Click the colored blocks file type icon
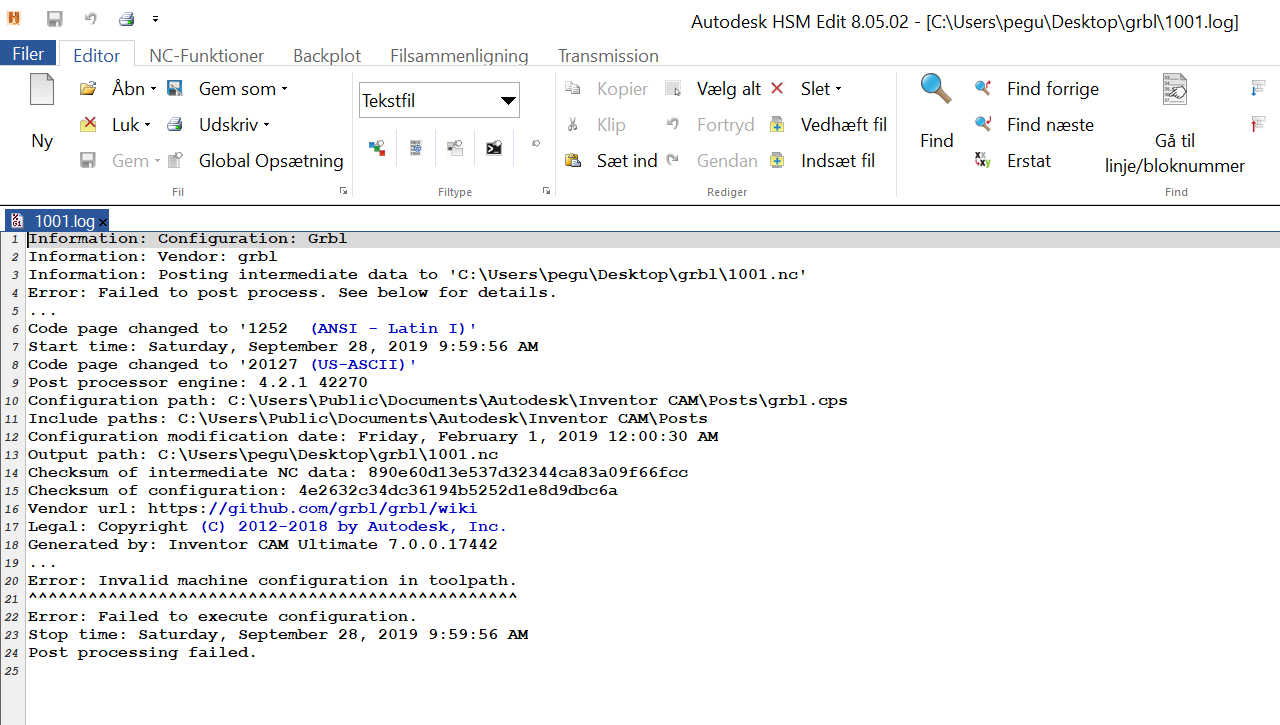This screenshot has height=725, width=1280. pyautogui.click(x=377, y=148)
